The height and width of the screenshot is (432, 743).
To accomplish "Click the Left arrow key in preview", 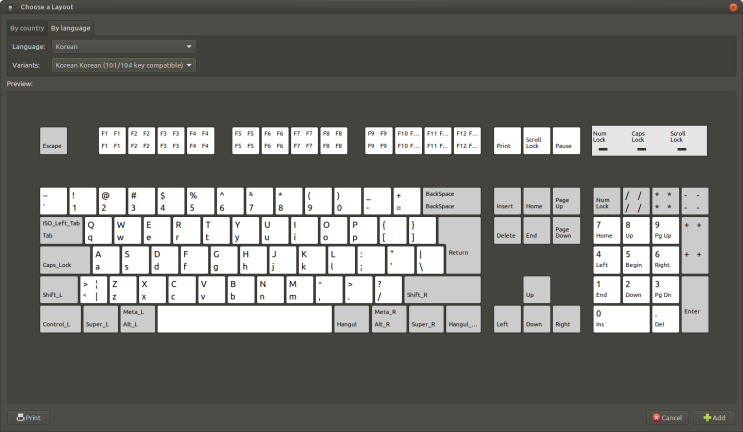I will (507, 319).
